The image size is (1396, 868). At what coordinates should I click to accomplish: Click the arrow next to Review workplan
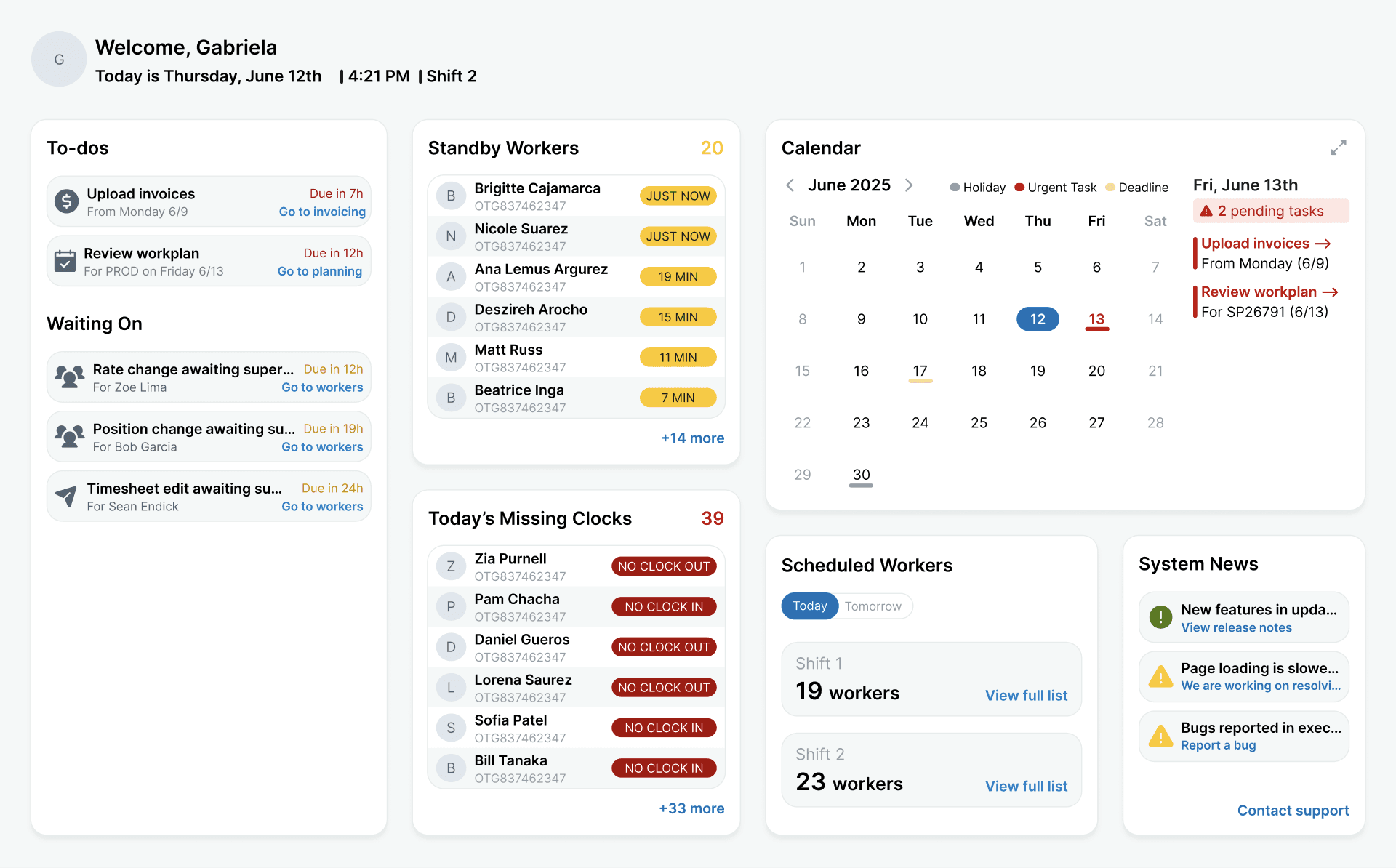(x=1331, y=292)
